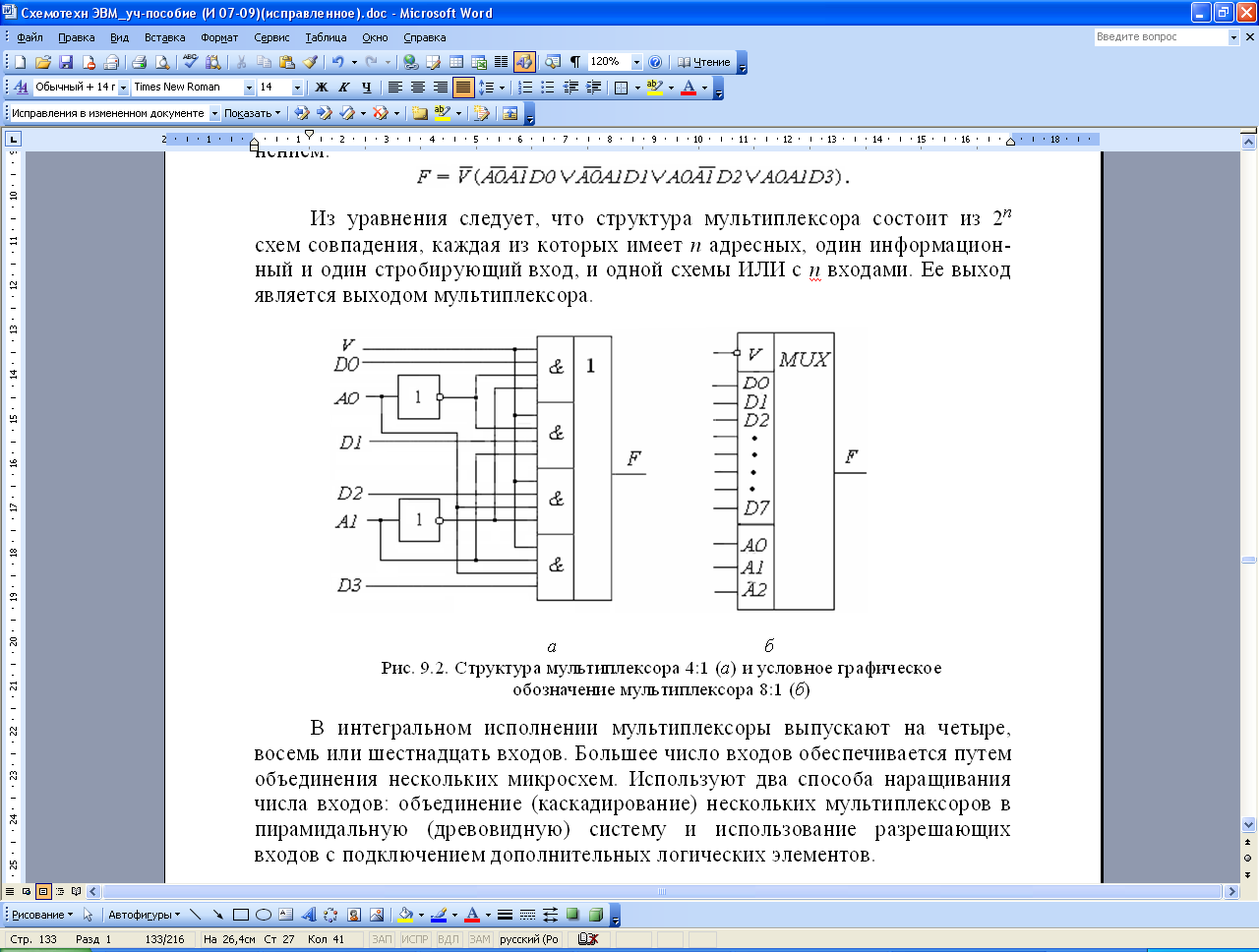Viewport: 1259px width, 952px height.
Task: Open the Times New Roman font dropdown
Action: coord(249,88)
